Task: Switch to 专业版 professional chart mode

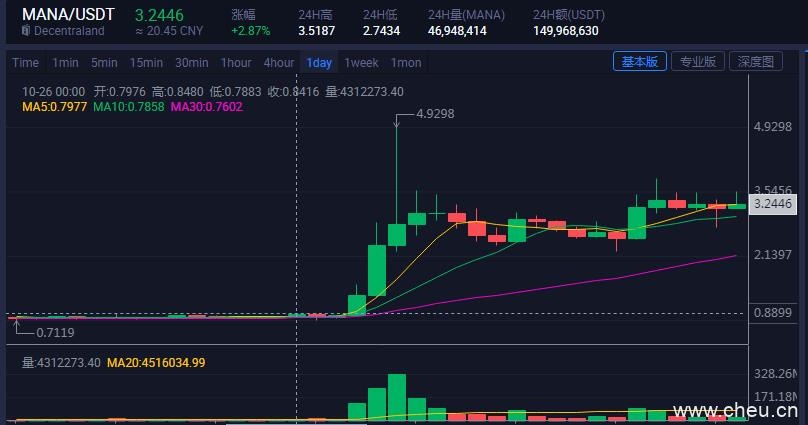Action: click(x=697, y=62)
